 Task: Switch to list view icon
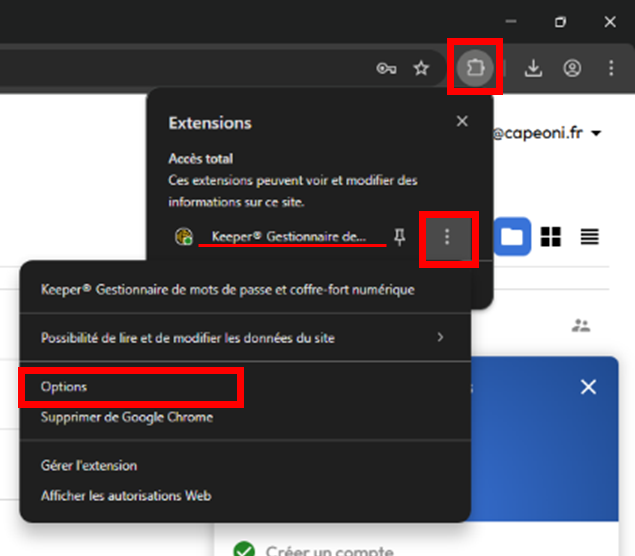(x=589, y=236)
